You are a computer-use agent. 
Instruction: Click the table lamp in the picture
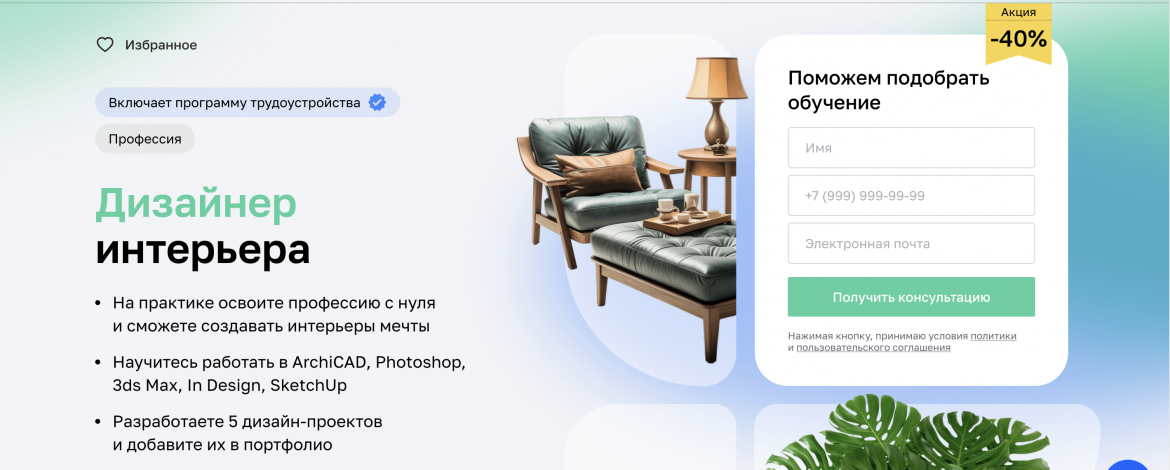[716, 104]
